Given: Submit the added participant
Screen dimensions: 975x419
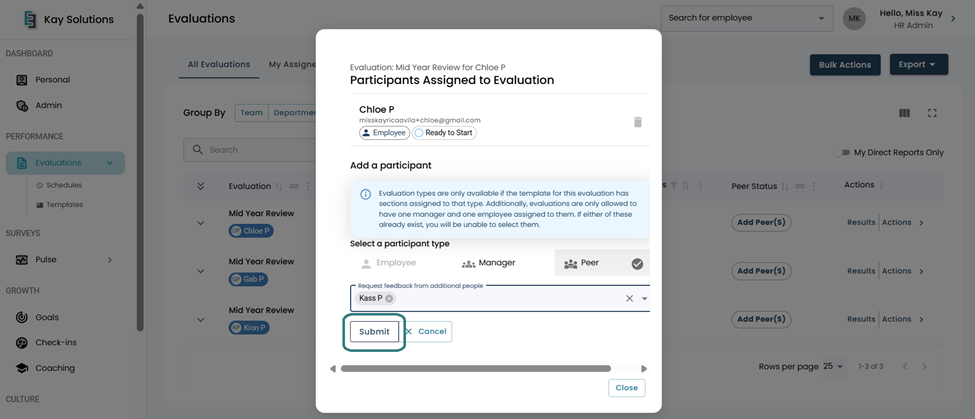Looking at the screenshot, I should tap(374, 331).
